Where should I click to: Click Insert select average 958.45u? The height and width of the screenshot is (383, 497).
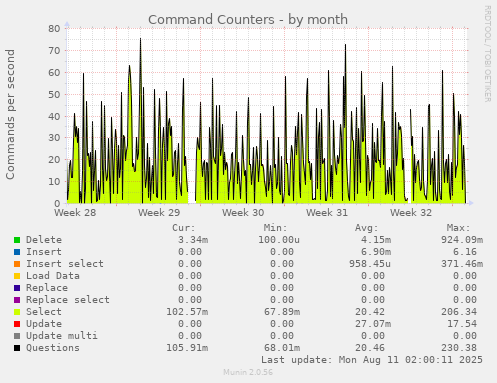point(370,264)
